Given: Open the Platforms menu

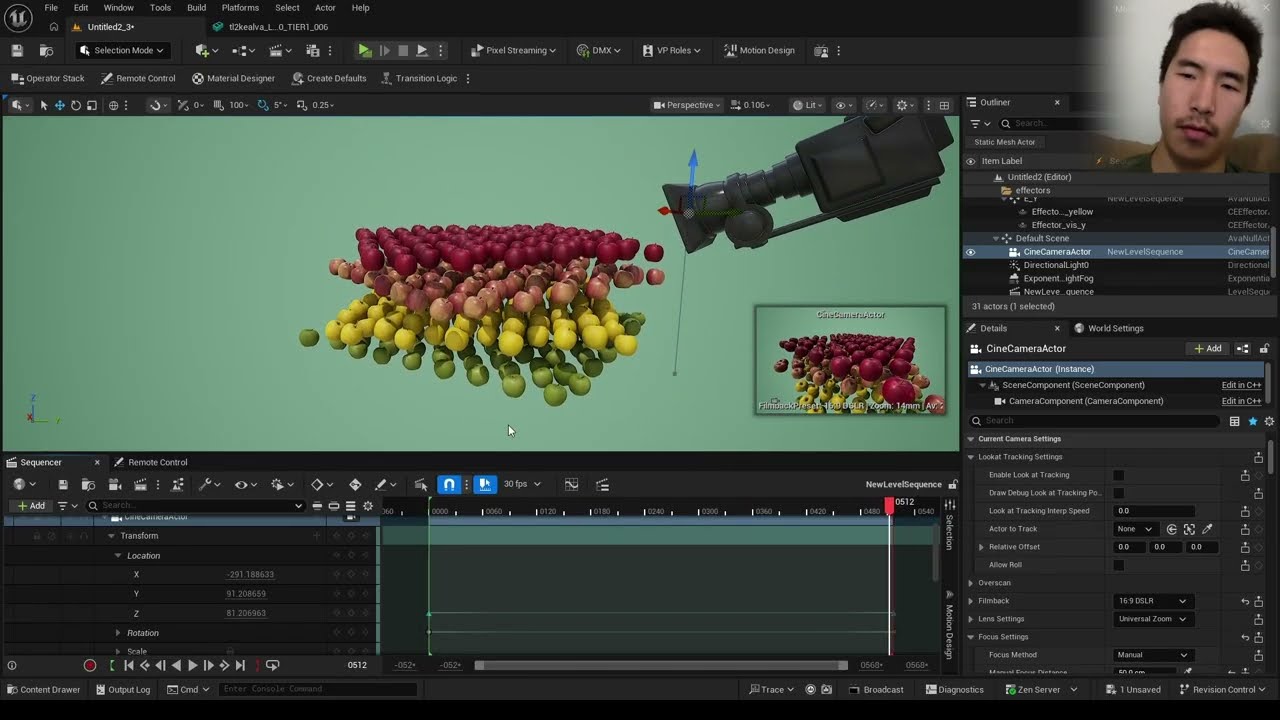Looking at the screenshot, I should click(240, 8).
